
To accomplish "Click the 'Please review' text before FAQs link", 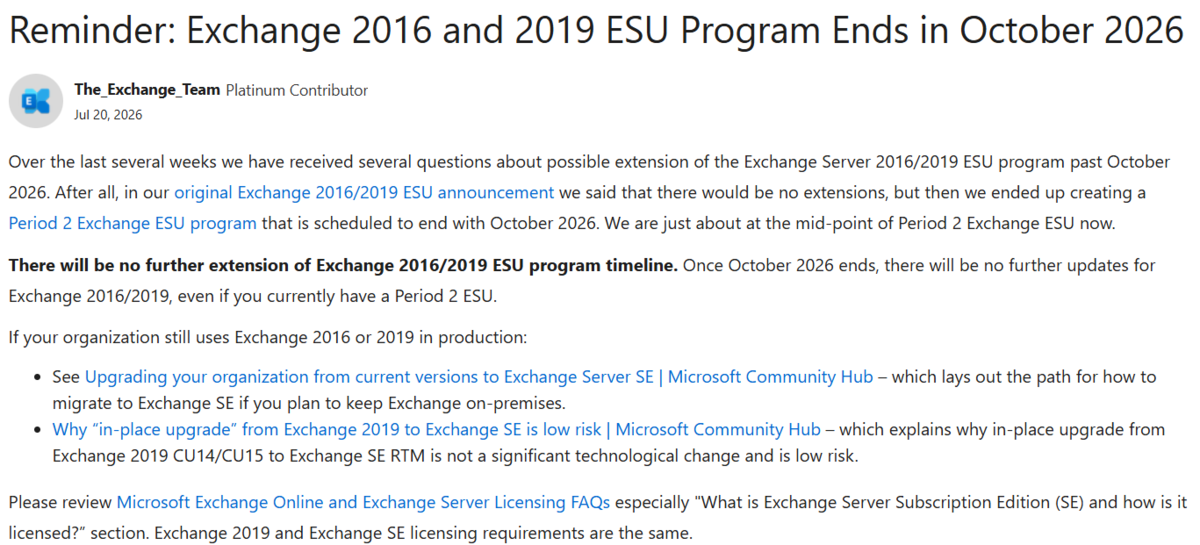I will [x=60, y=501].
